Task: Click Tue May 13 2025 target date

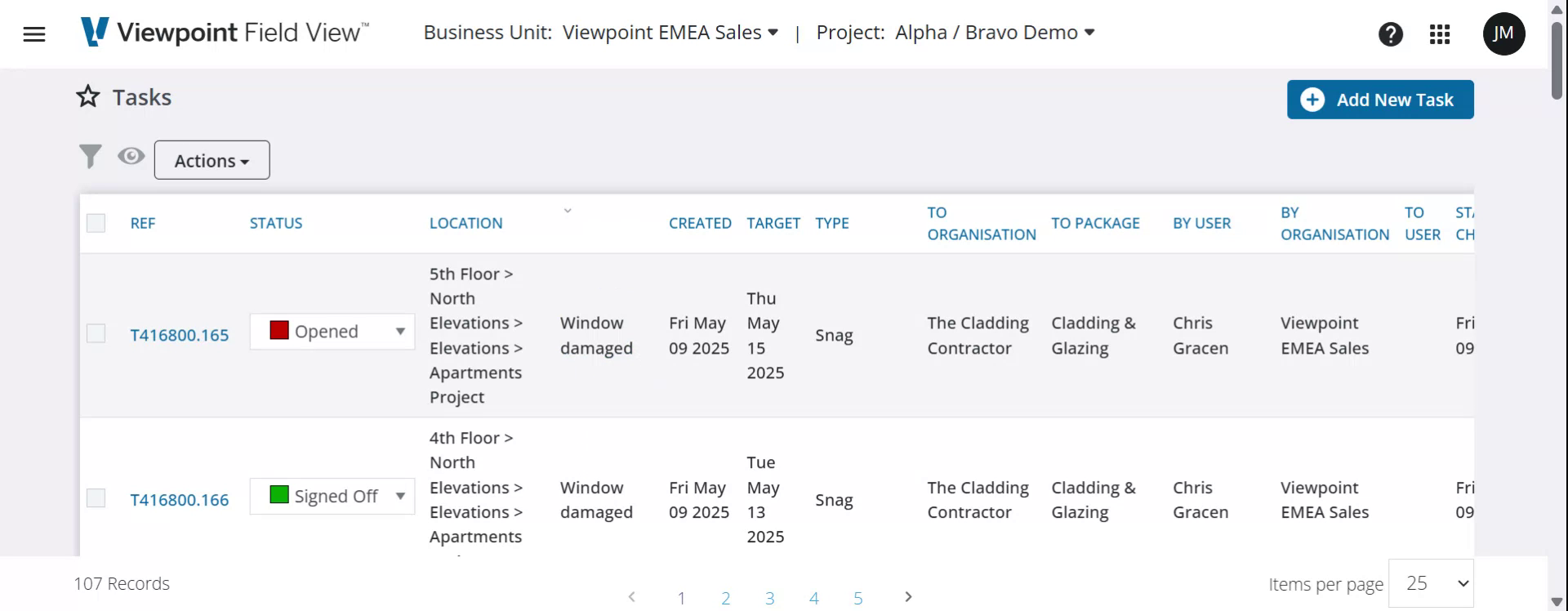Action: [765, 499]
